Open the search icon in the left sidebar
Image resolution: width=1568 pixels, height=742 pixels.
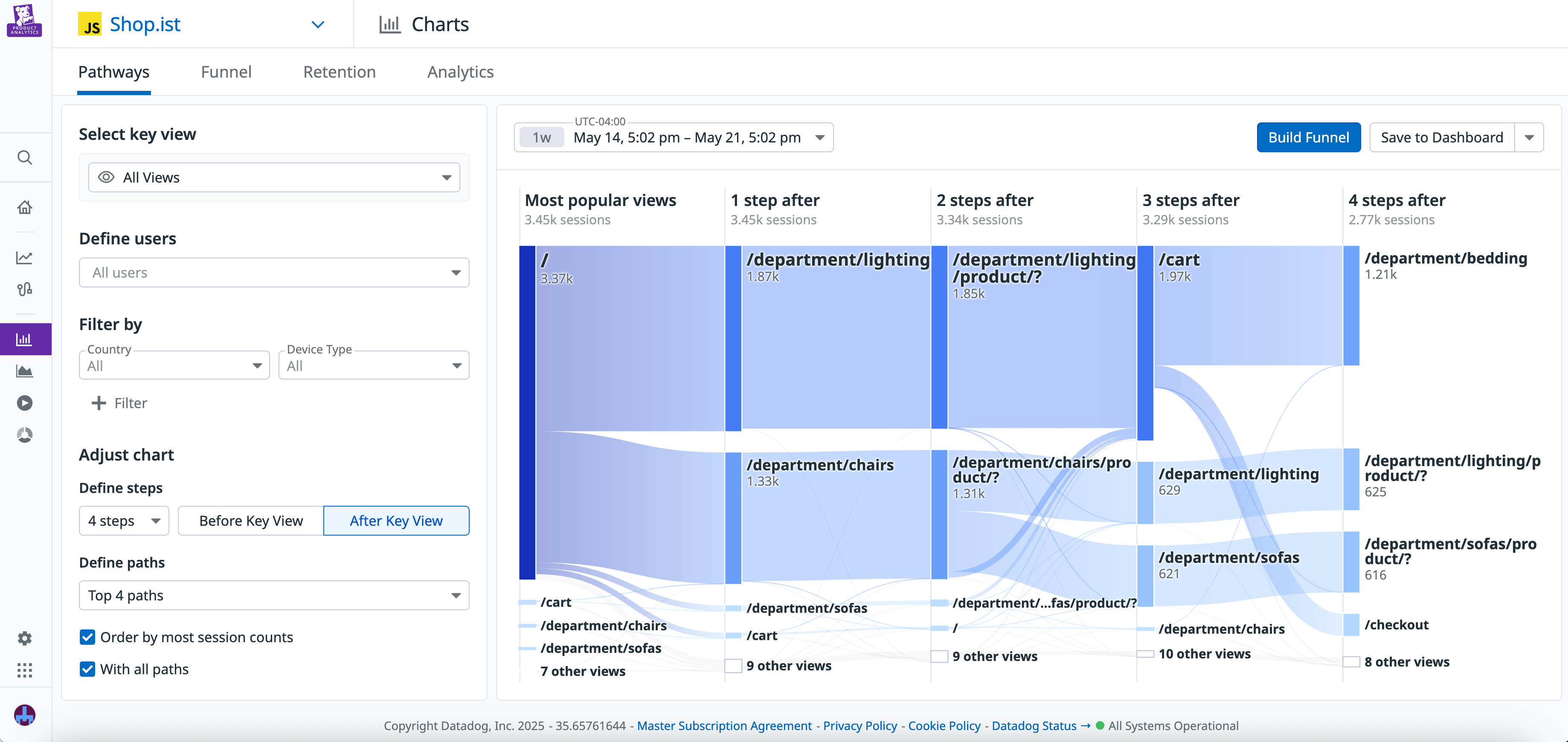25,157
